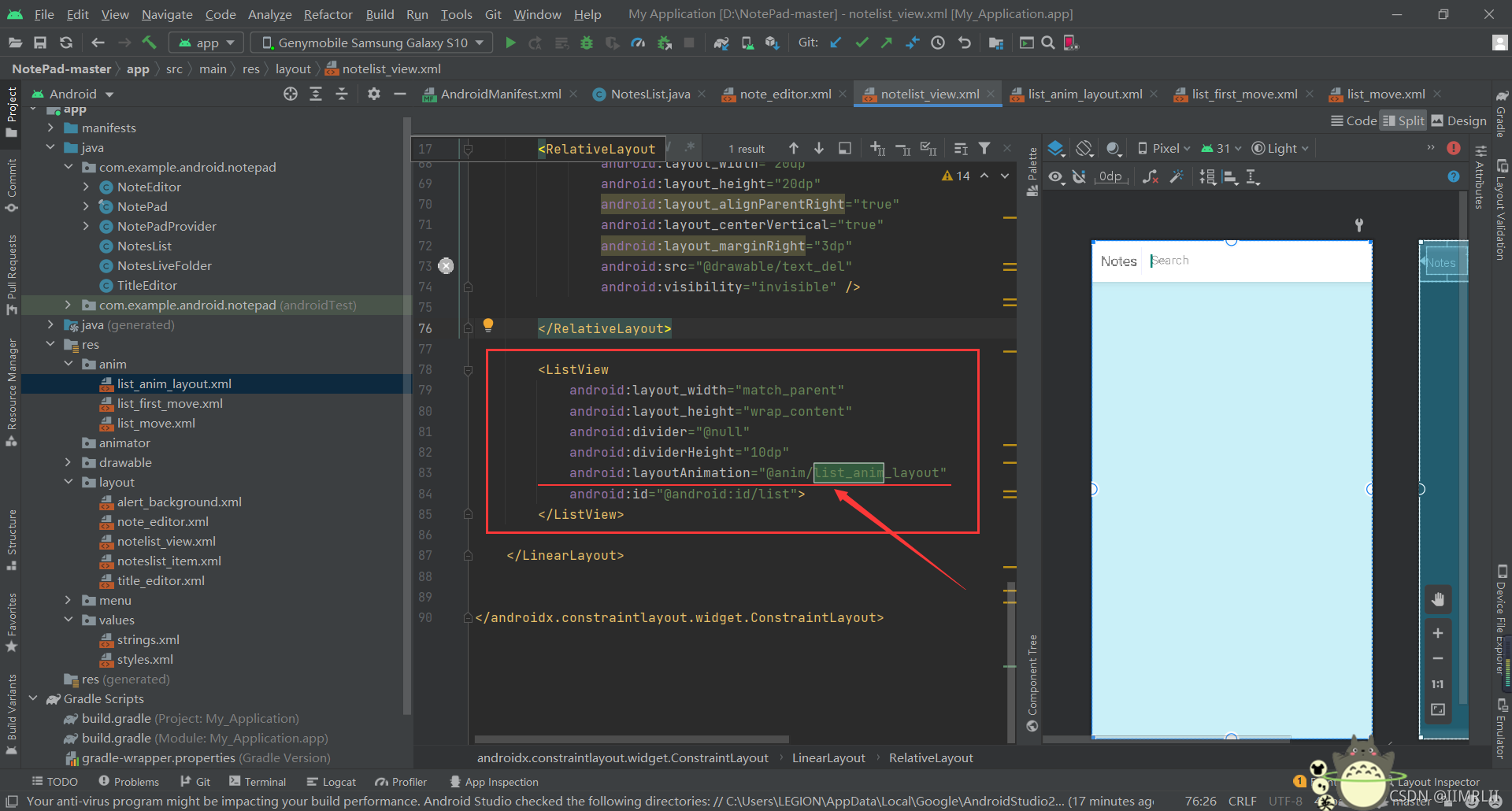Open device selector Genymobile Samsung Galaxy S10
1512x811 pixels.
372,43
